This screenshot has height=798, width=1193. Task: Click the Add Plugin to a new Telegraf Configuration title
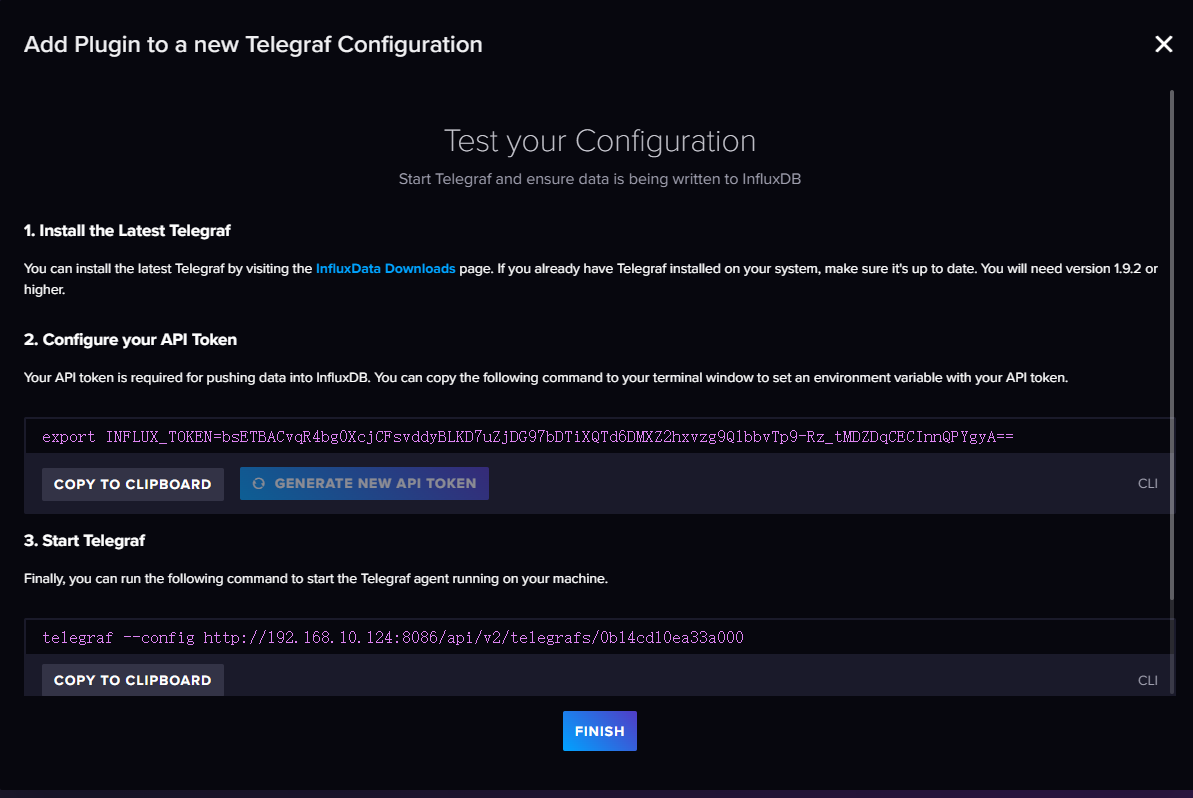point(253,45)
